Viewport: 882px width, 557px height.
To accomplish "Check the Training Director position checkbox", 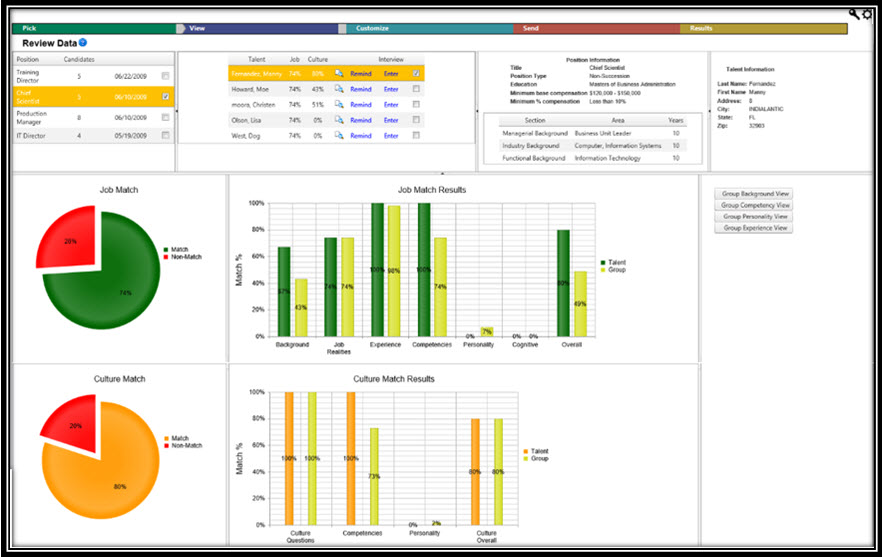I will (x=165, y=76).
